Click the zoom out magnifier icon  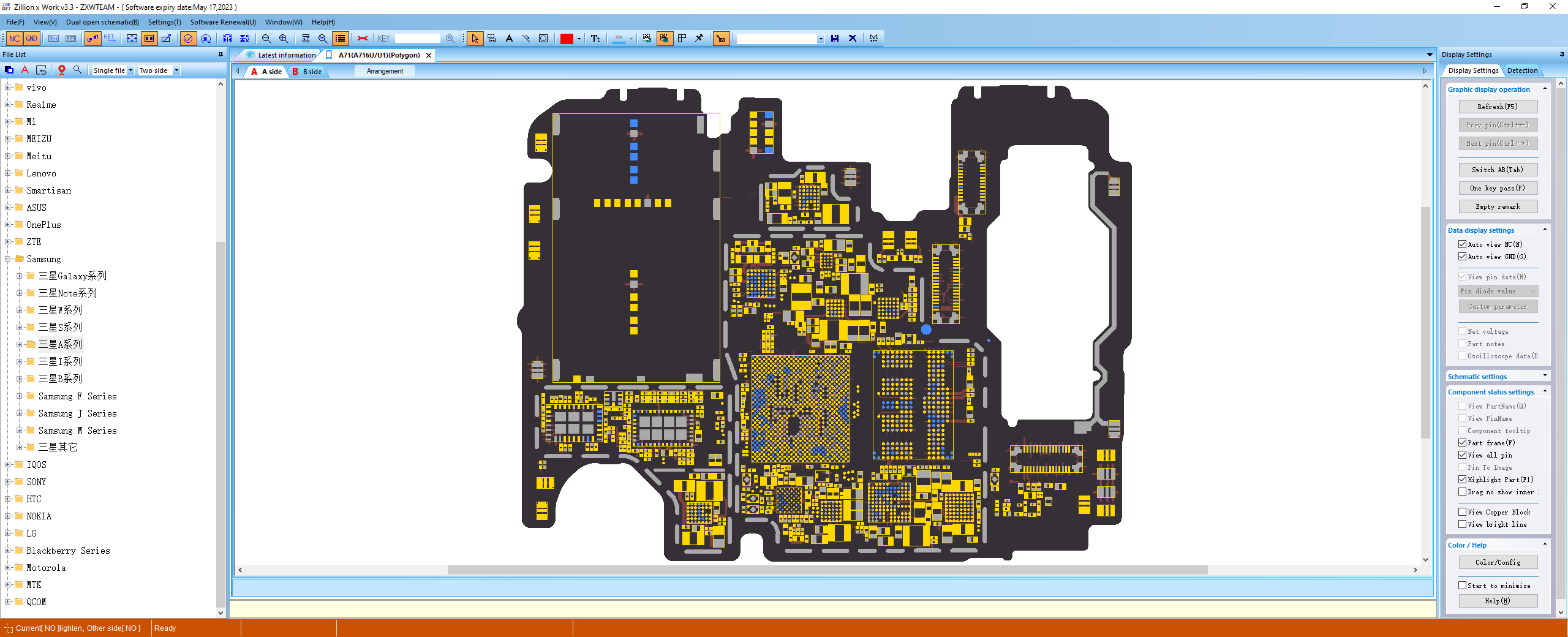tap(266, 39)
